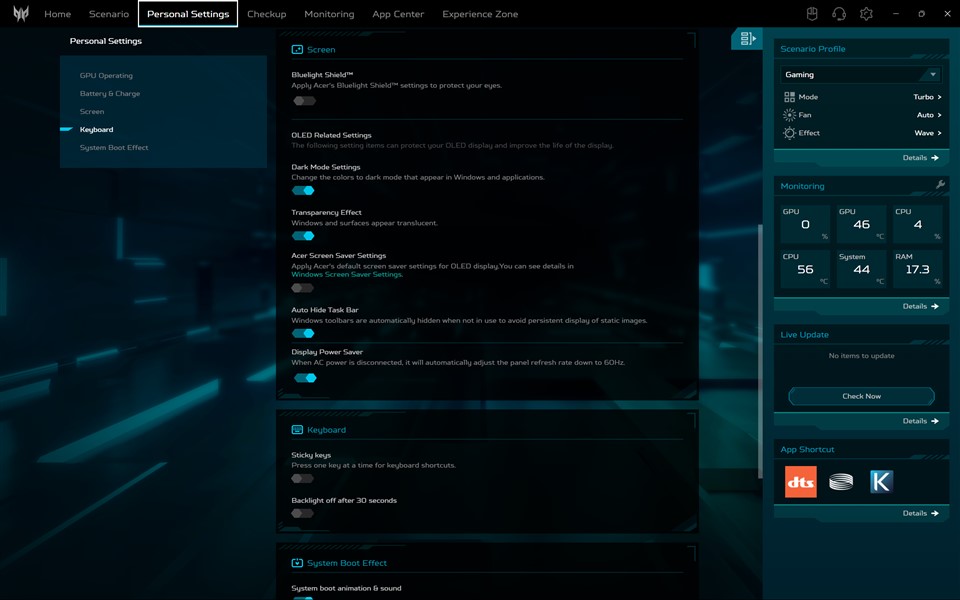The image size is (960, 600).
Task: Open the coil-shaped app shortcut
Action: pos(841,482)
